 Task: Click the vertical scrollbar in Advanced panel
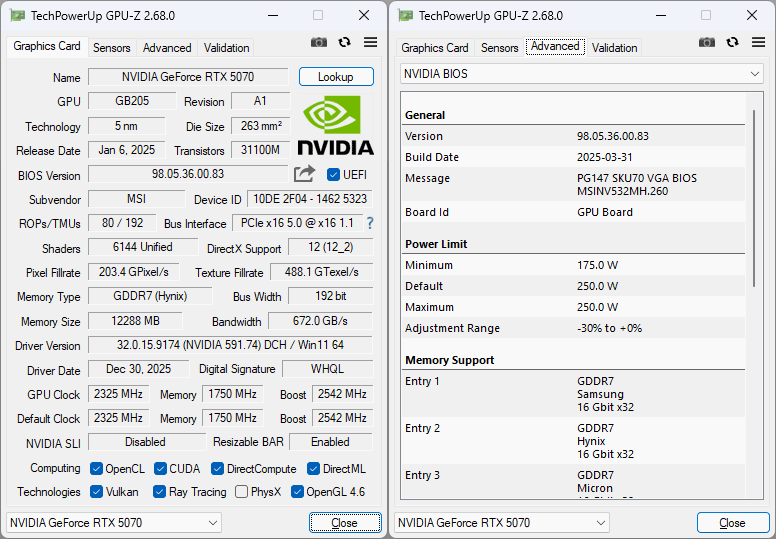point(754,198)
